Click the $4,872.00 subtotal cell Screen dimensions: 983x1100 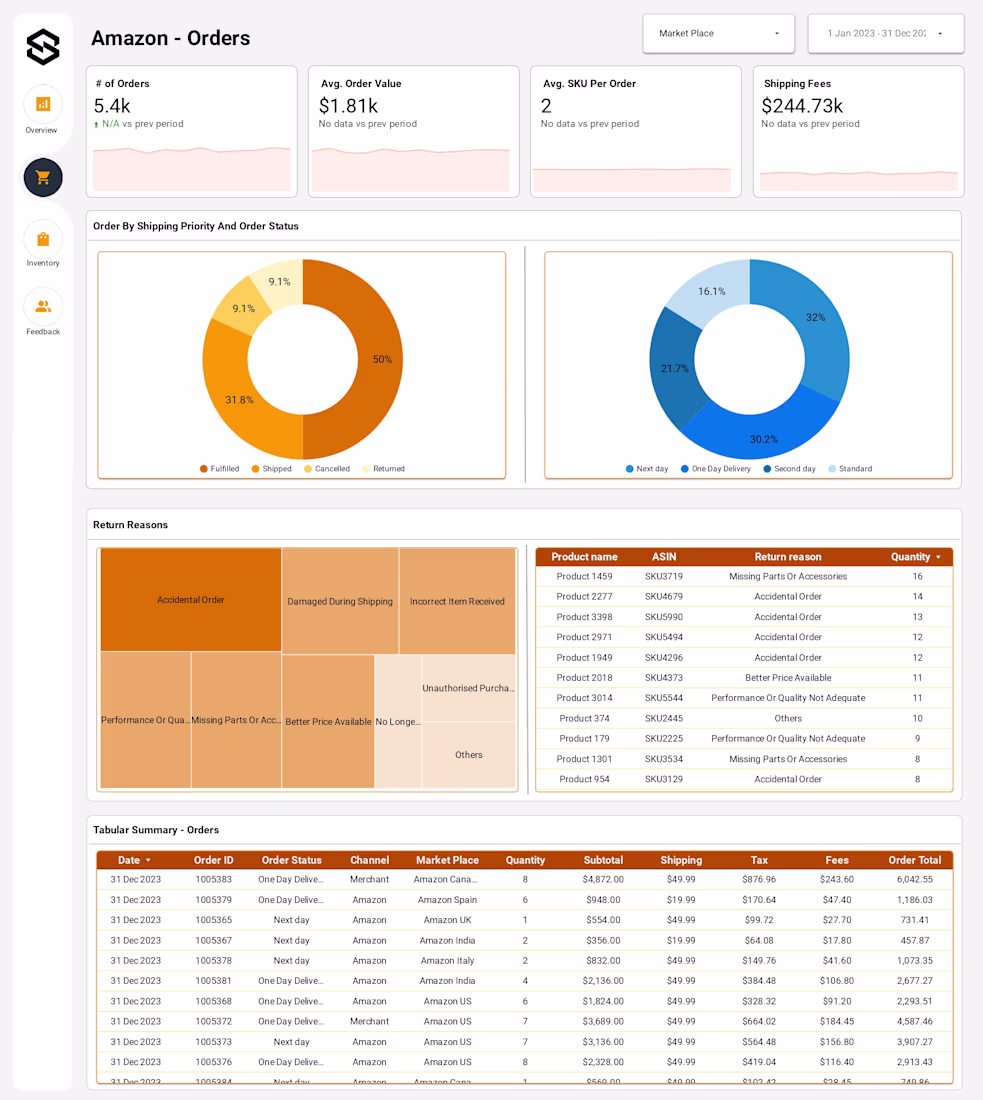click(x=603, y=879)
